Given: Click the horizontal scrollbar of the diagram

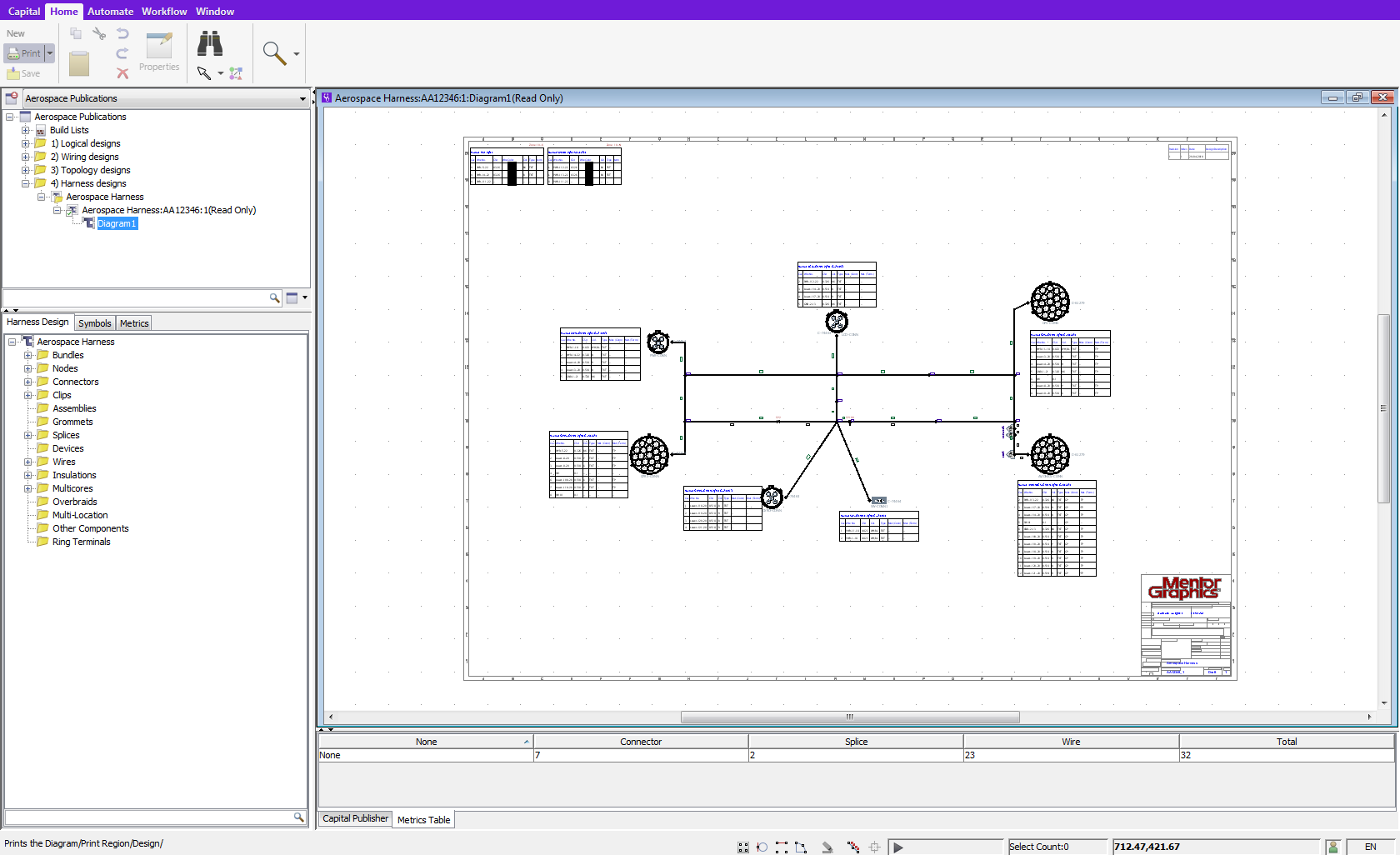Looking at the screenshot, I should (849, 717).
